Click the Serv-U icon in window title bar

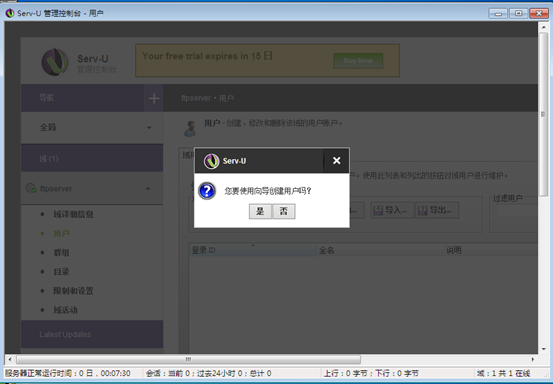10,13
